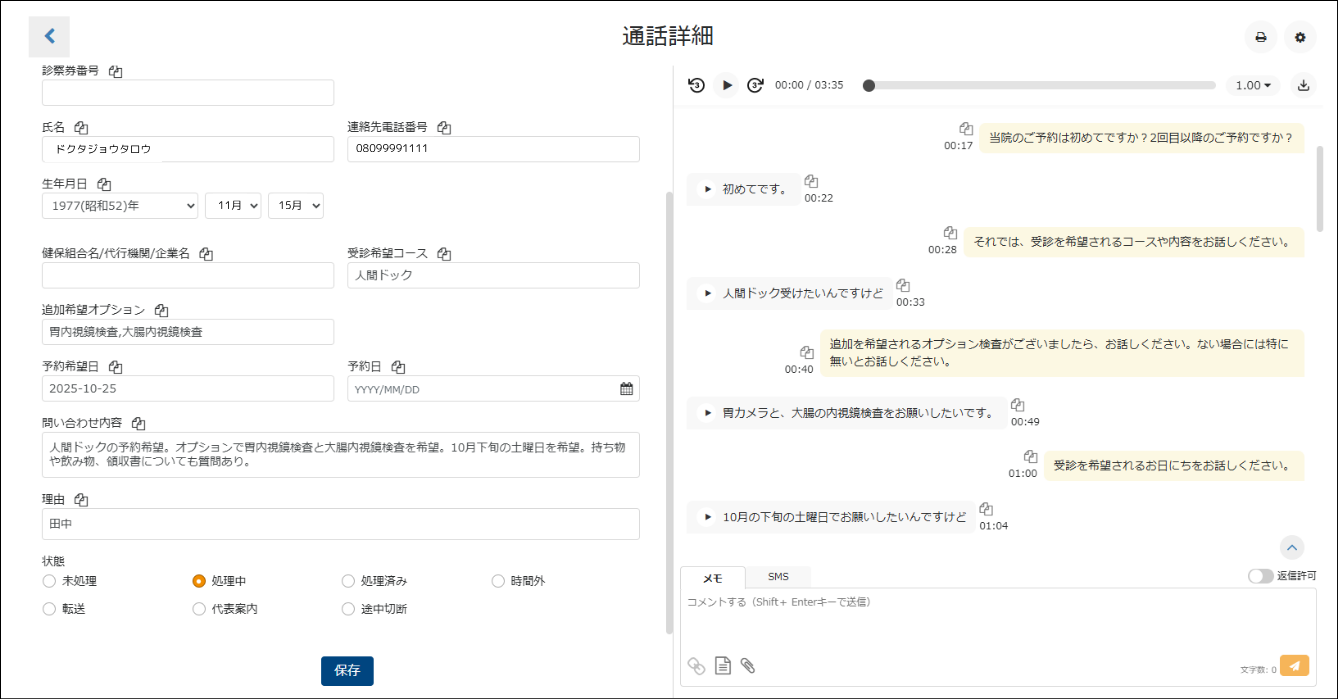Open playback speed 1.00 dropdown
Screen dimensions: 1339x700
(x=1253, y=85)
